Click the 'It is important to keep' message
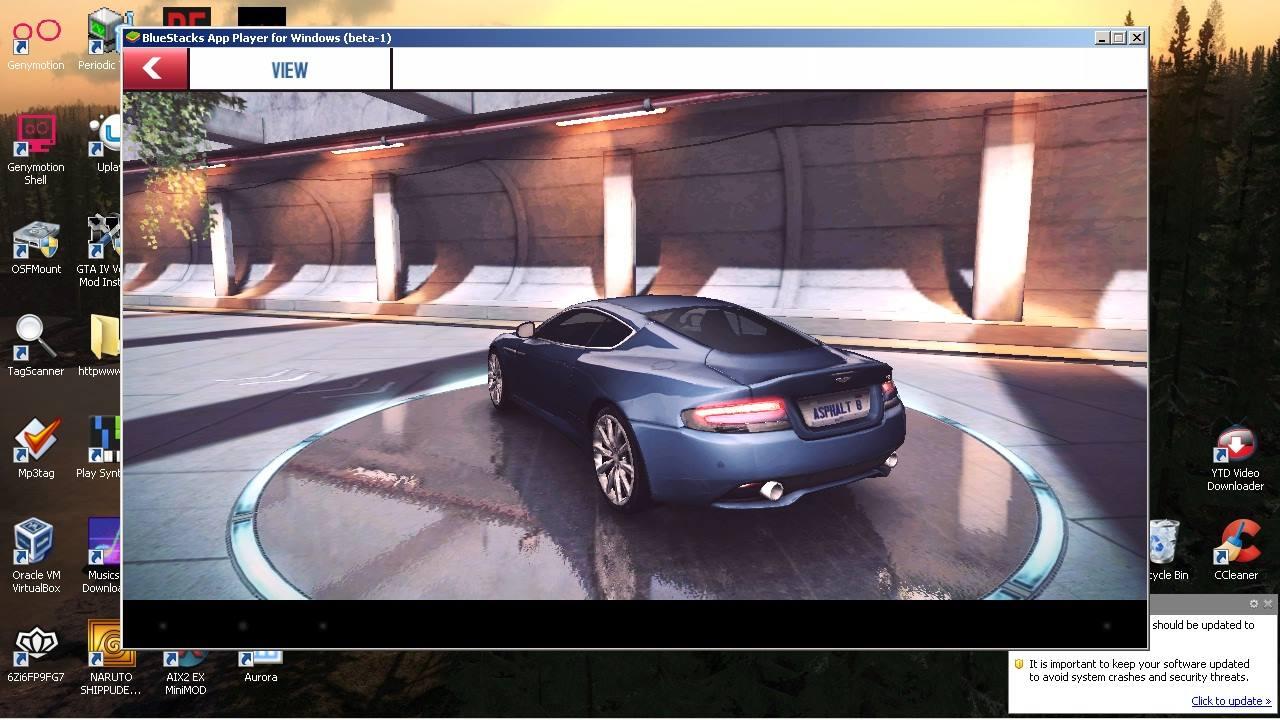 1140,670
